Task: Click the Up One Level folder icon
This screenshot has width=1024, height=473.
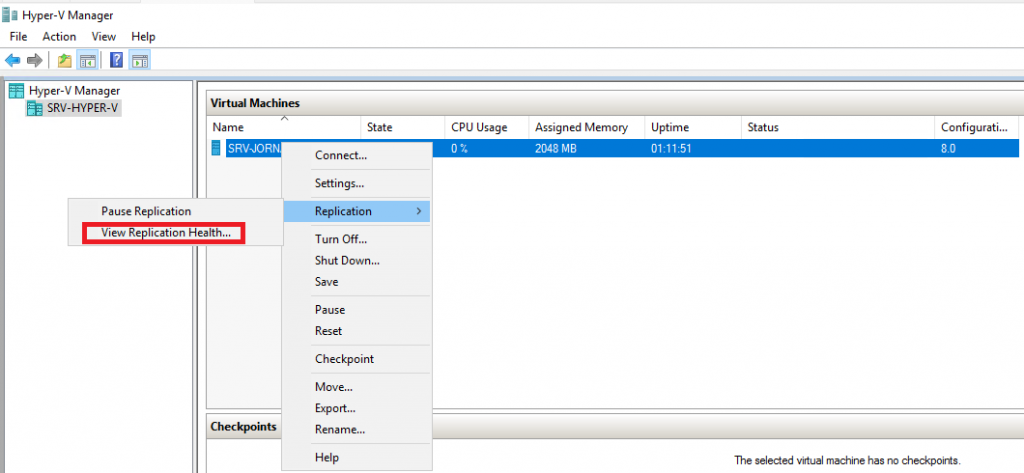Action: pos(65,60)
